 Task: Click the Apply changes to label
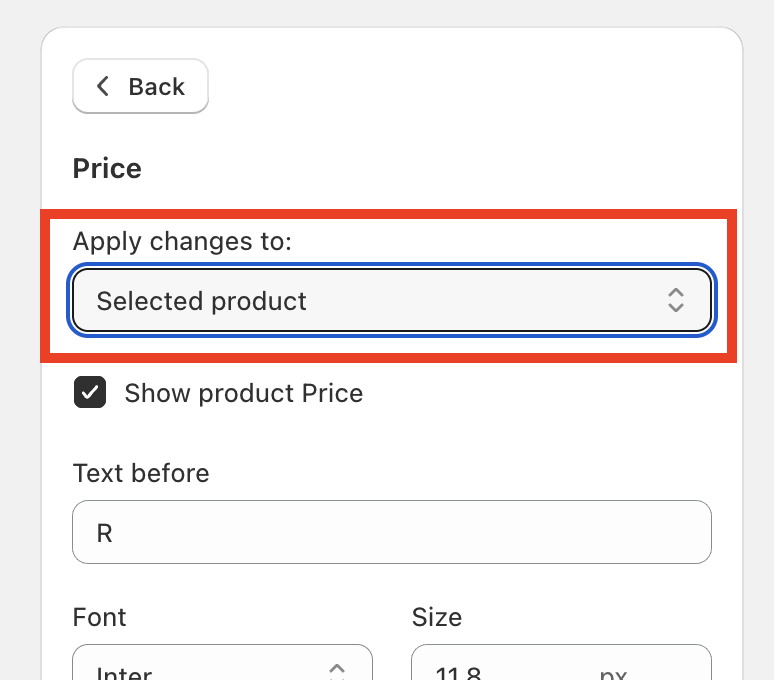[x=182, y=241]
